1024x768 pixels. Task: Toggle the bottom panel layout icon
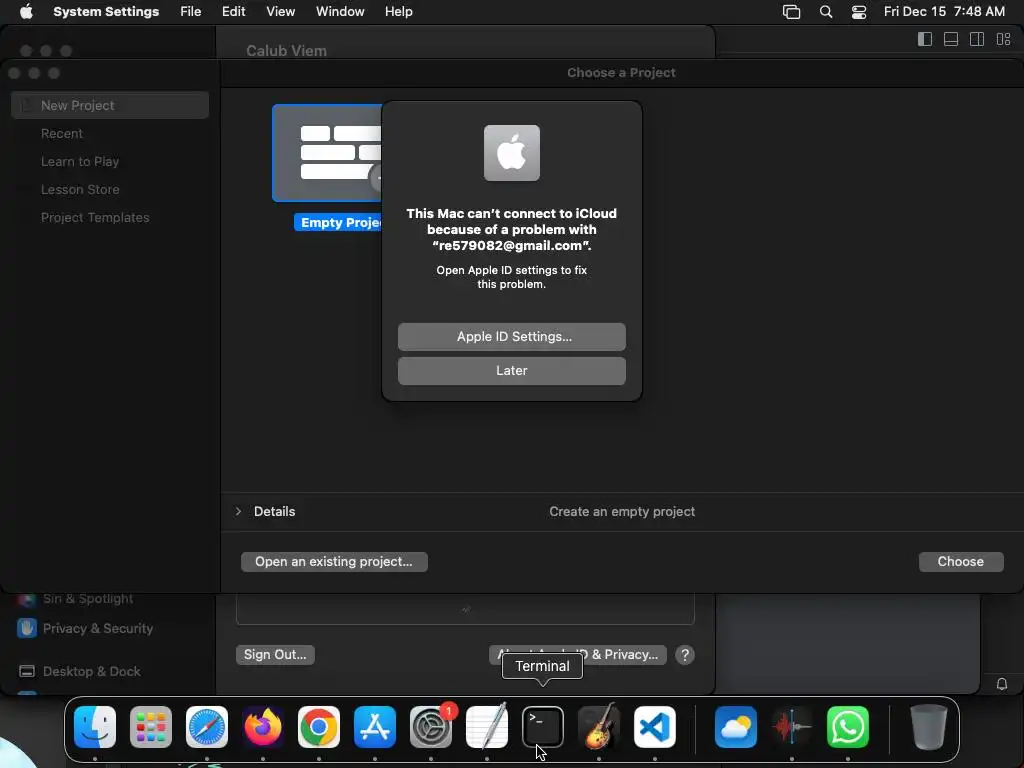951,39
